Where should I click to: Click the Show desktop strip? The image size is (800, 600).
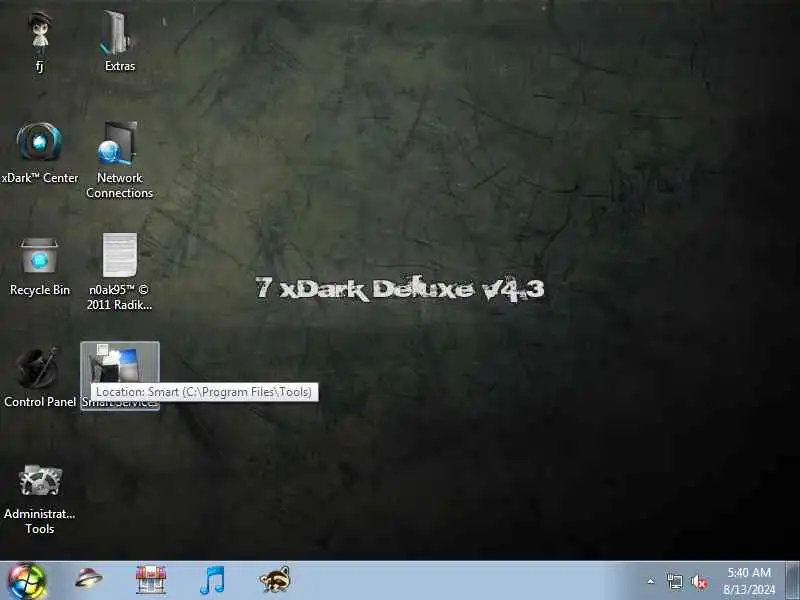(792, 581)
